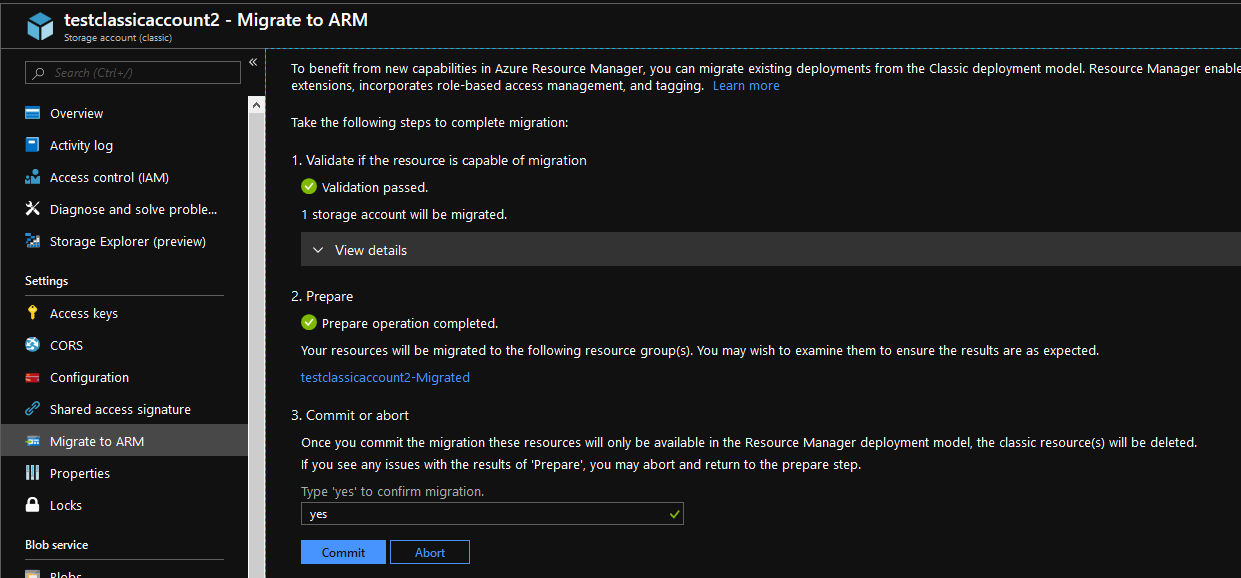The image size is (1241, 578).
Task: Click the Activity log icon
Action: [x=32, y=145]
